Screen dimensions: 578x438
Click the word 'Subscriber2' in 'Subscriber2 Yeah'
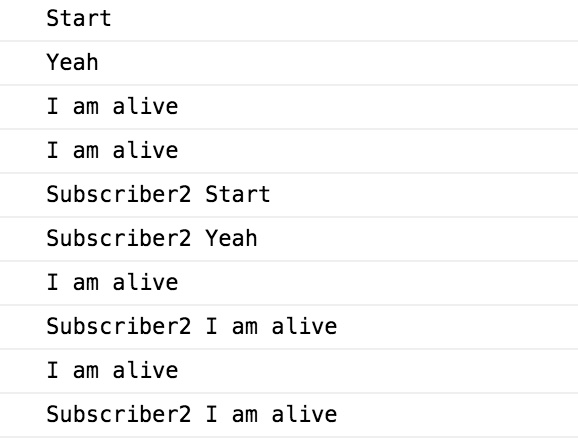pyautogui.click(x=119, y=238)
